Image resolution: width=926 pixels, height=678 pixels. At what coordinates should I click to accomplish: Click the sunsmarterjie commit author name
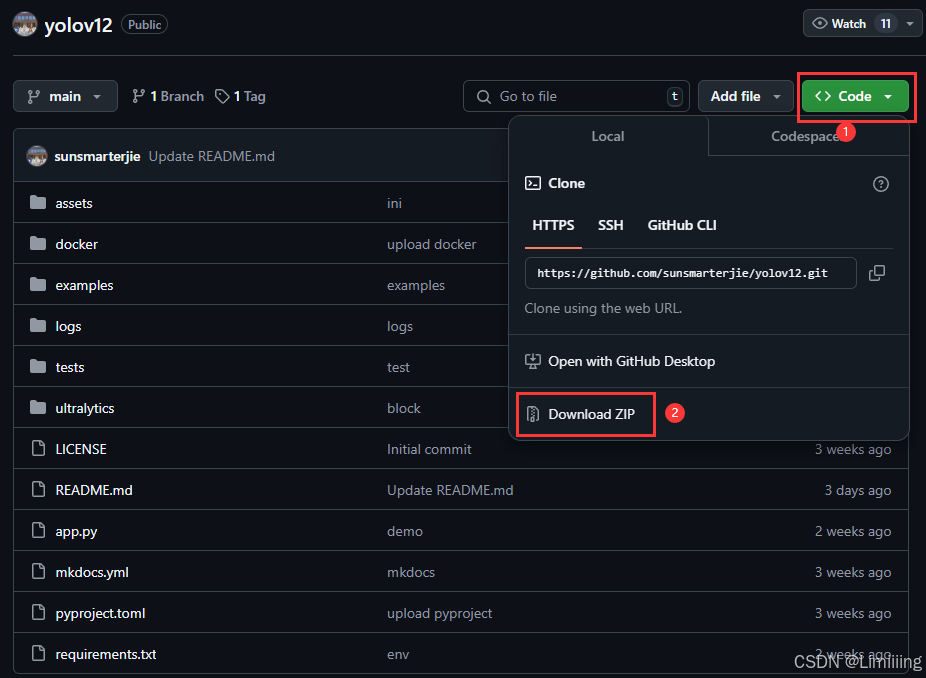[x=97, y=157]
